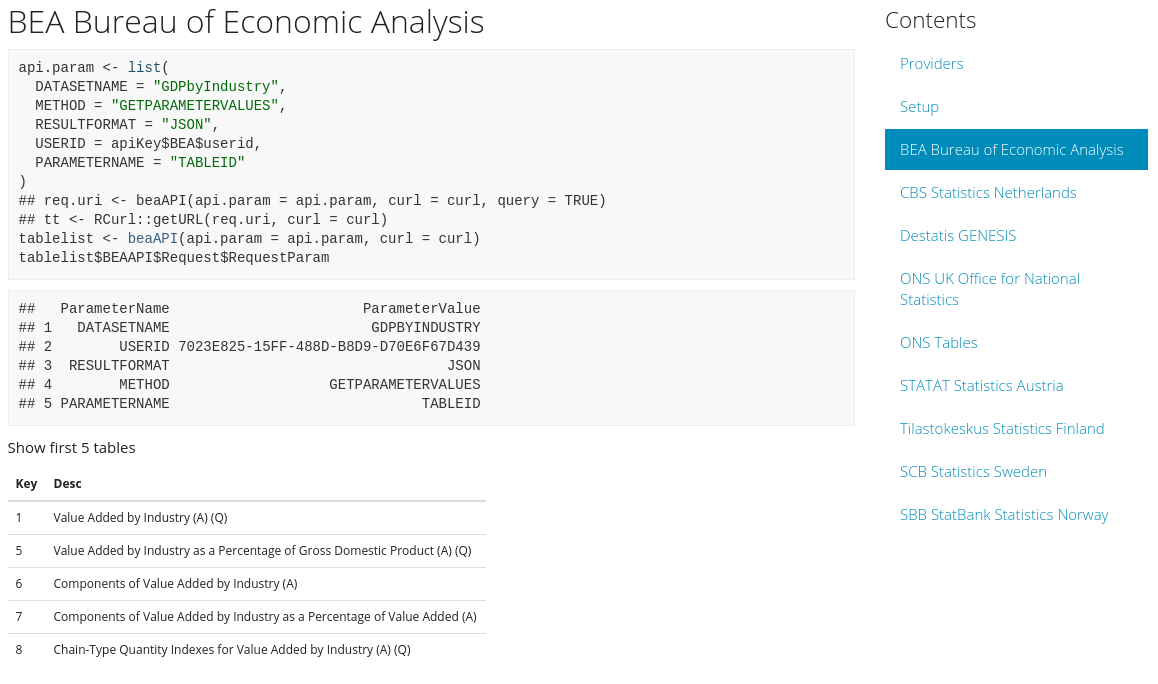Click the "JSON" string in the code block
The width and height of the screenshot is (1158, 684).
coord(186,125)
